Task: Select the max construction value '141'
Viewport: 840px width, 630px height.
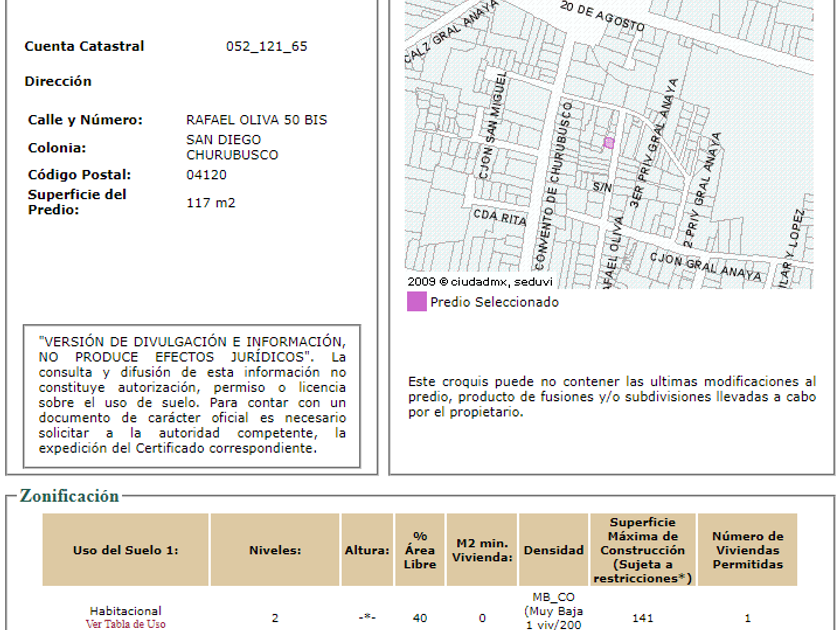Action: point(642,618)
